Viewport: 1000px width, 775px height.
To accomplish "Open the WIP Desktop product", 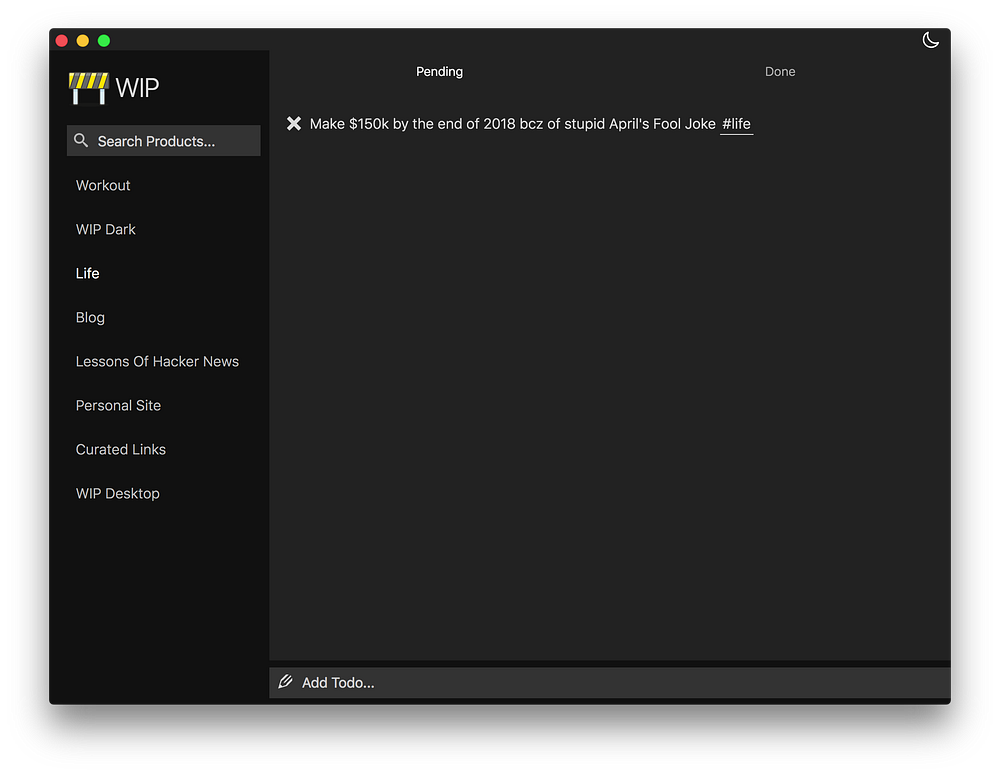I will (117, 493).
